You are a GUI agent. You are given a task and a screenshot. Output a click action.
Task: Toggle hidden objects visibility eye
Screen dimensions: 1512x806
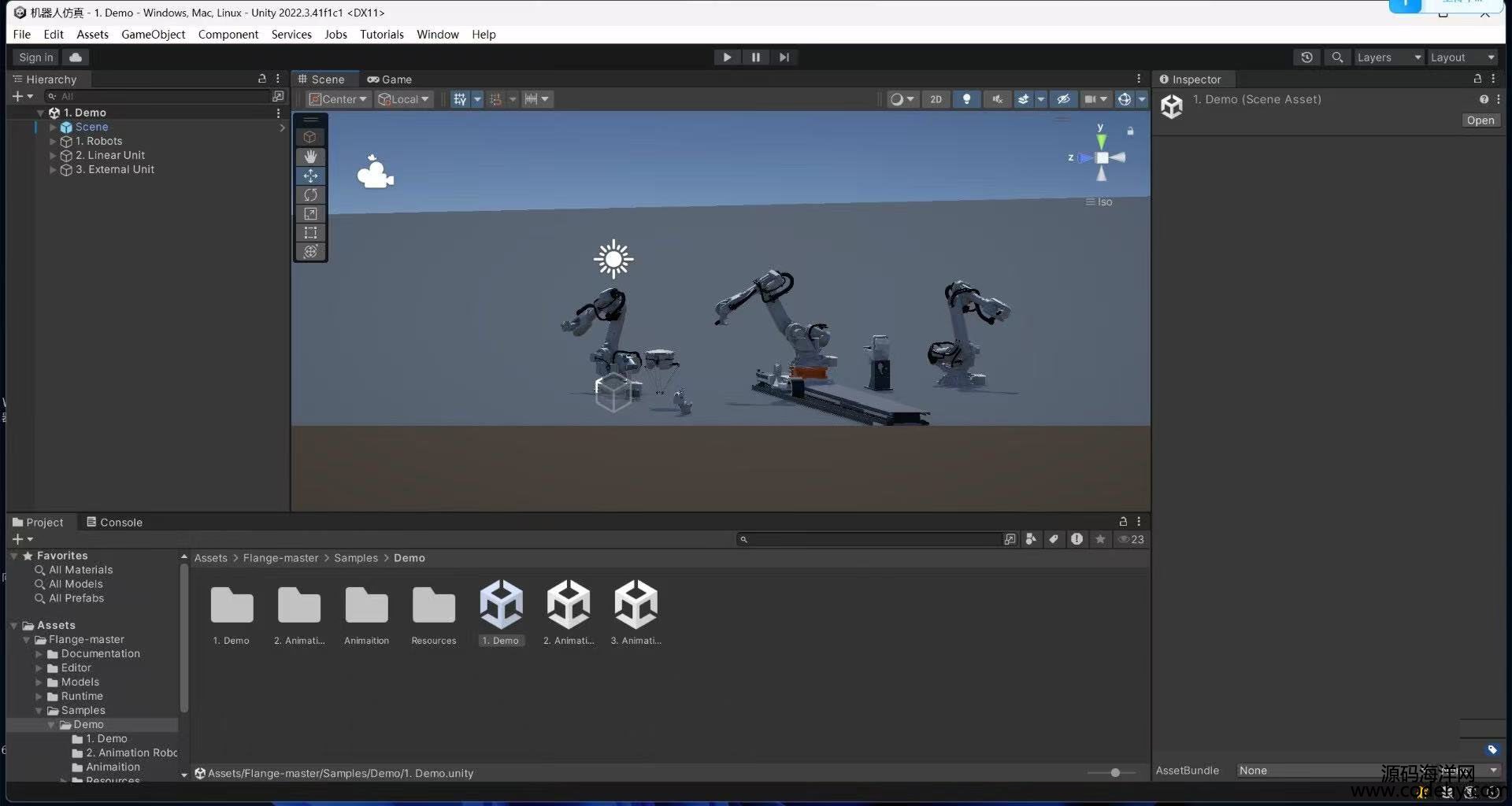click(x=1063, y=99)
